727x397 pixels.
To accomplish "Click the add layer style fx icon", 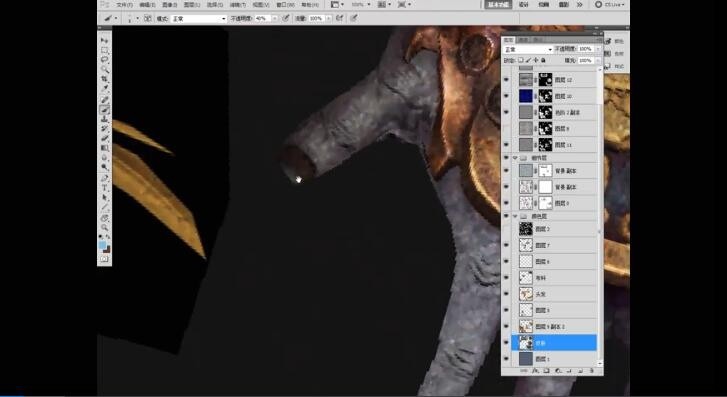I will (x=535, y=371).
